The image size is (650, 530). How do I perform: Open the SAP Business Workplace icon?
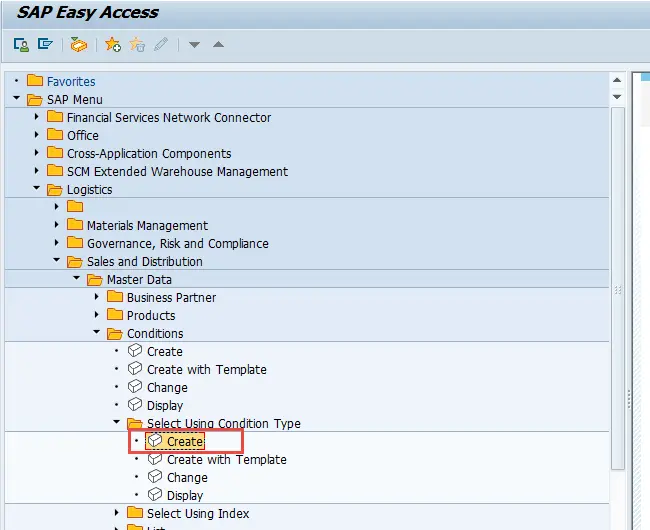click(x=78, y=44)
